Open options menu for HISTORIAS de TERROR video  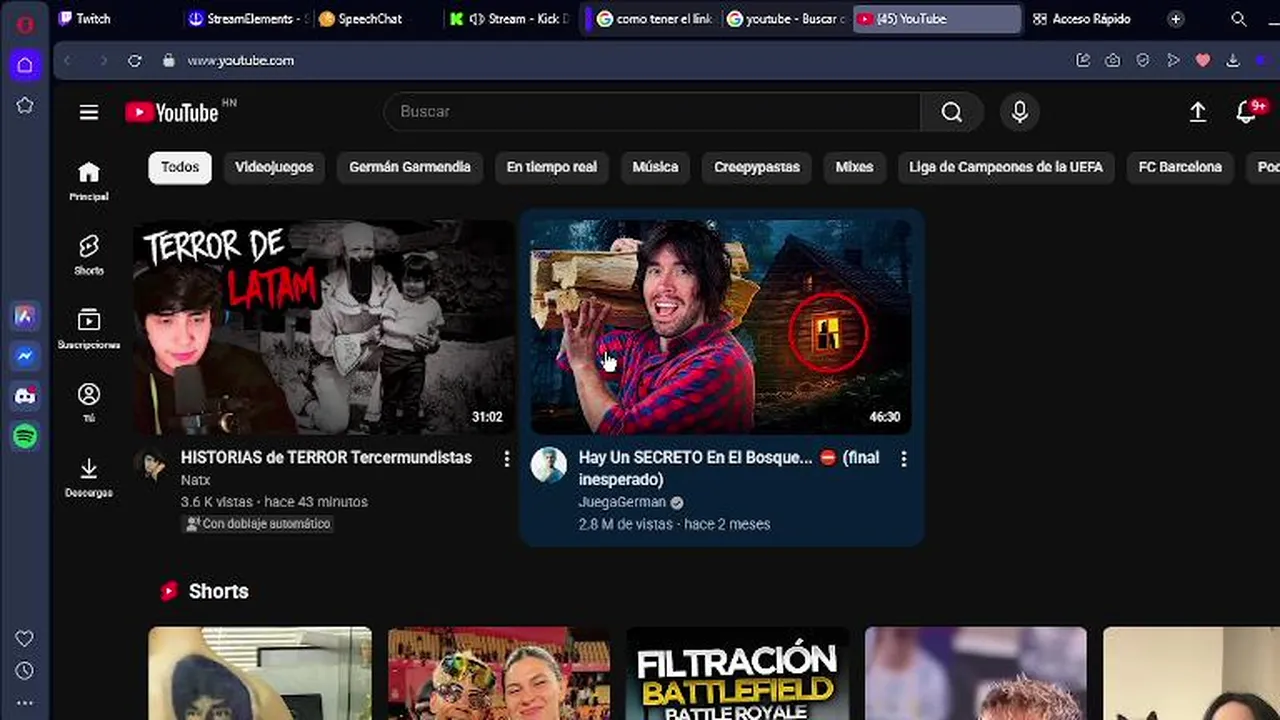(507, 458)
